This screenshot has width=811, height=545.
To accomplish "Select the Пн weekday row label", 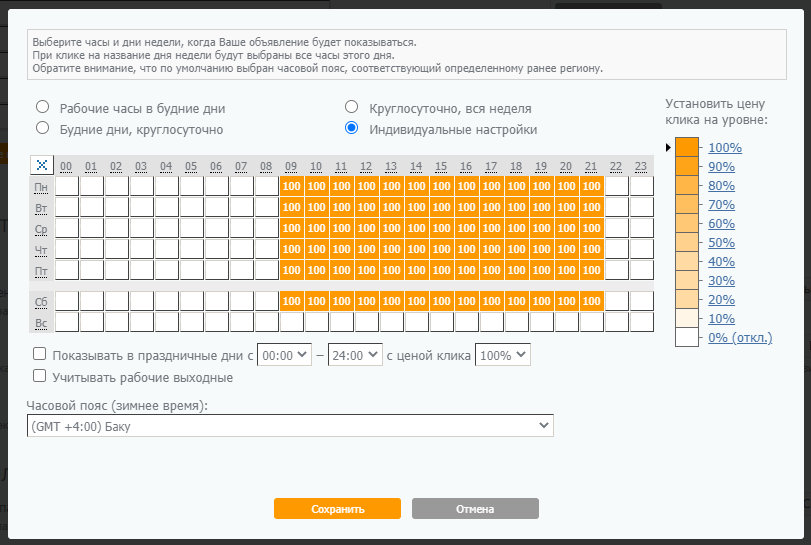I will 42,186.
